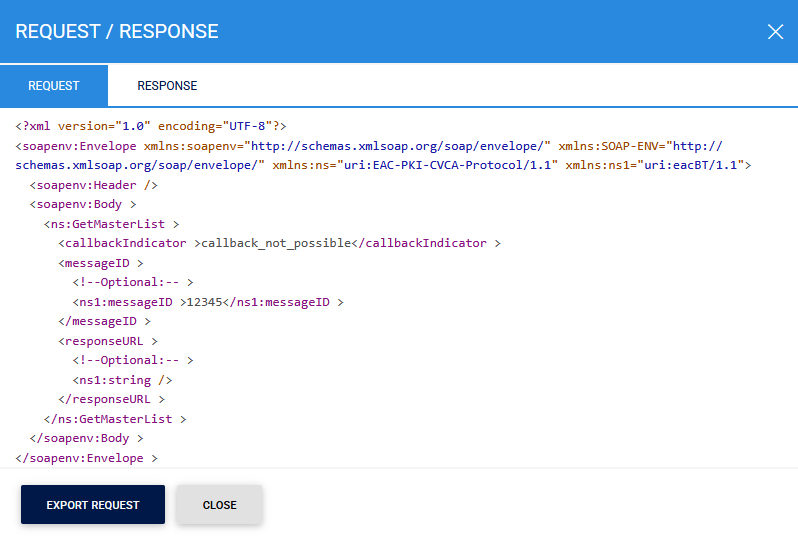Click the closing responseURL tag
The height and width of the screenshot is (539, 798).
[111, 399]
